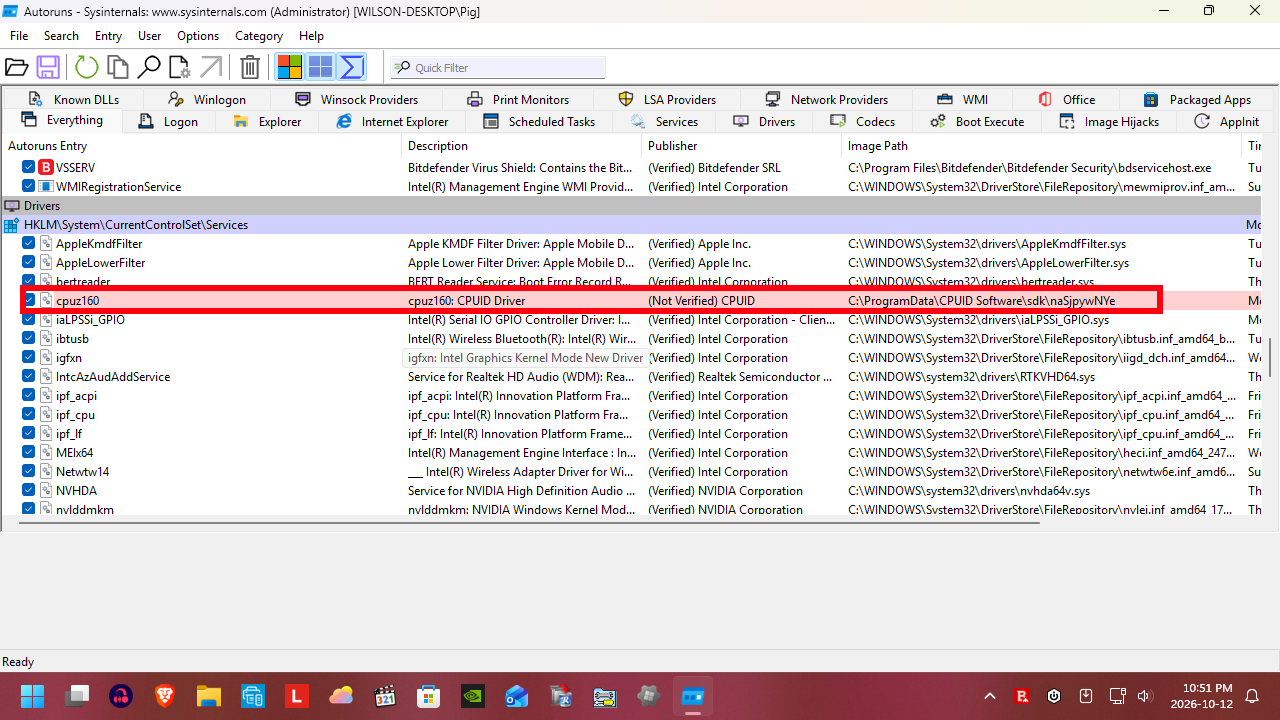Sort by the Publisher column header

tap(742, 146)
